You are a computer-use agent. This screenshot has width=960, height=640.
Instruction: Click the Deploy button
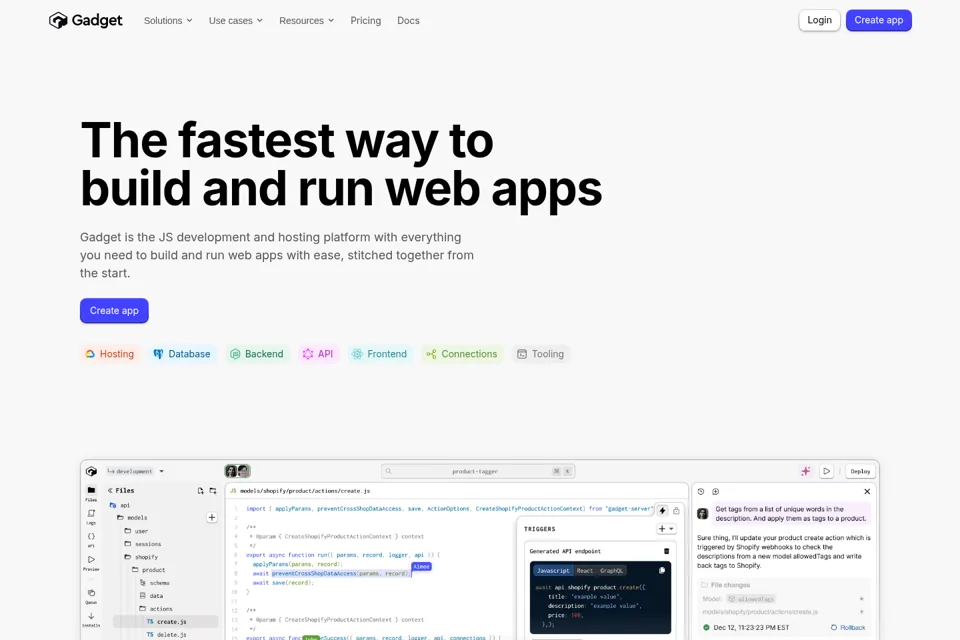(x=860, y=471)
